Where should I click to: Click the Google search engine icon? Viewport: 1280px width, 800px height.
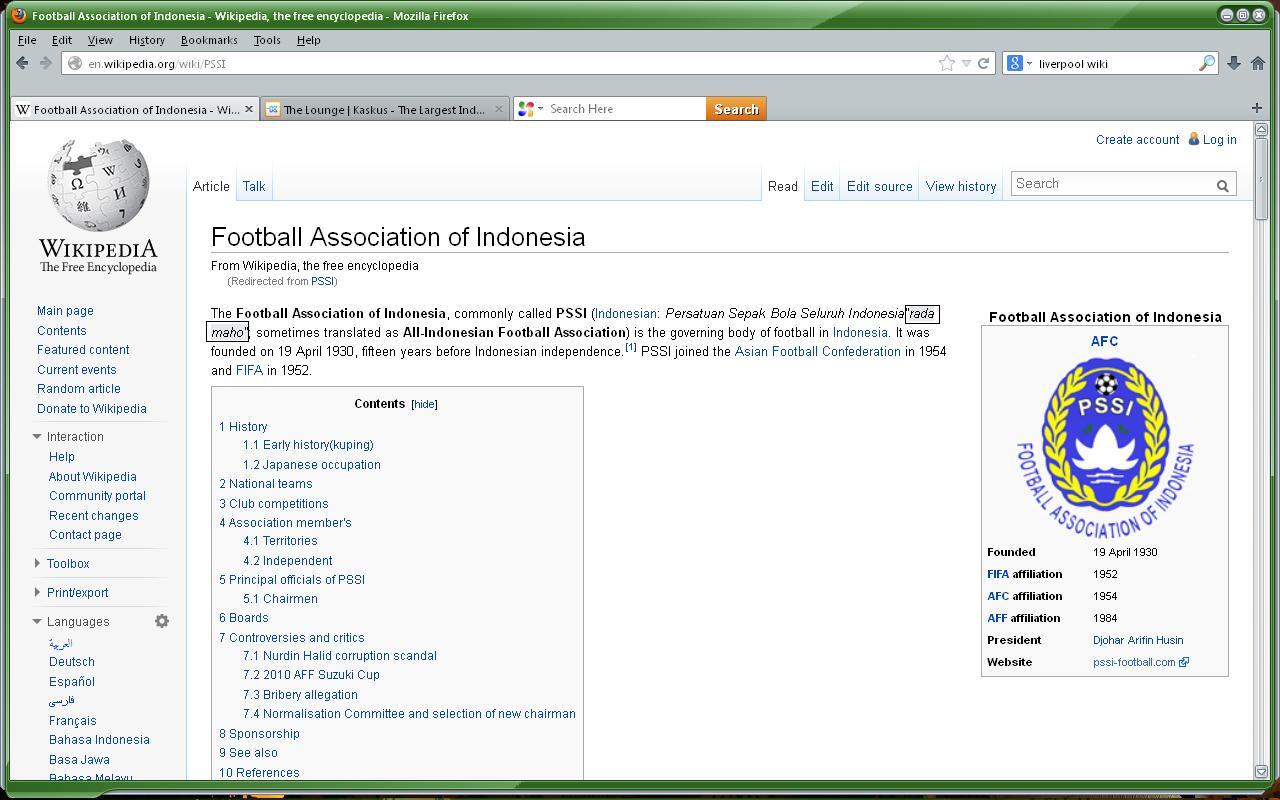(1015, 63)
